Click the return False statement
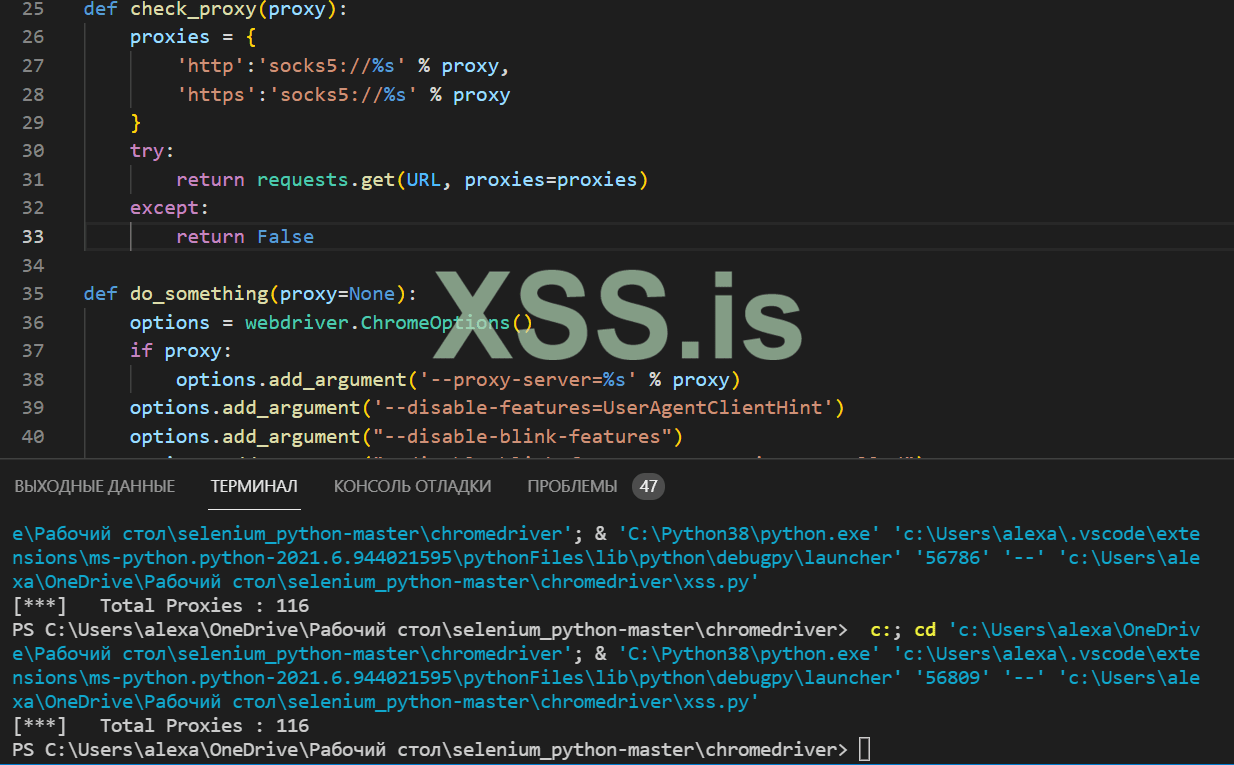Viewport: 1234px width, 765px height. (245, 237)
